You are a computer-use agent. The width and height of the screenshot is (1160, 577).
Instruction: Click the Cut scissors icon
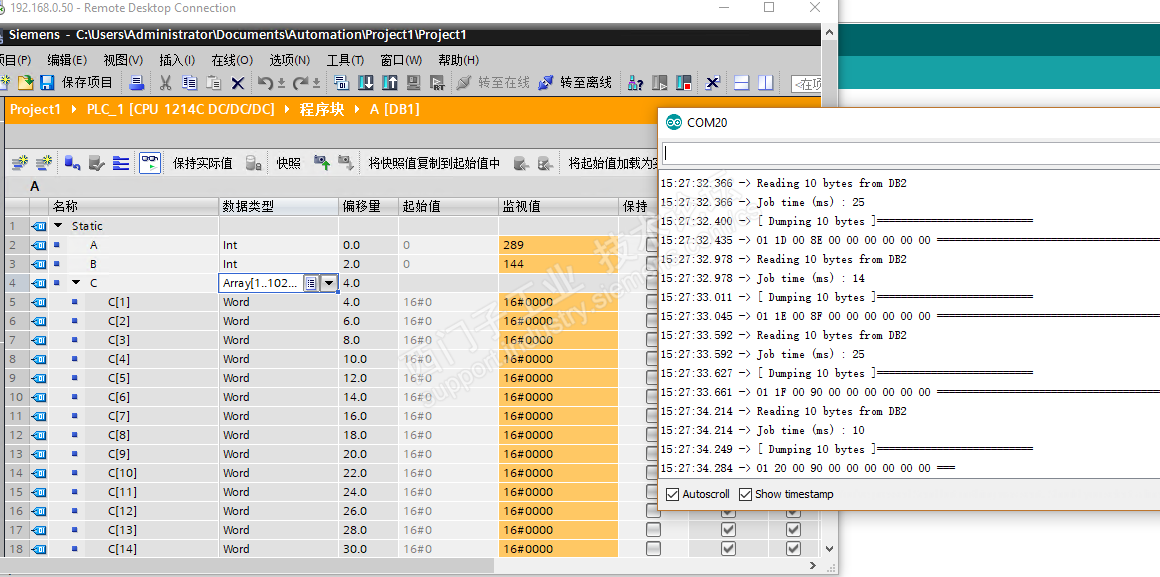point(165,83)
